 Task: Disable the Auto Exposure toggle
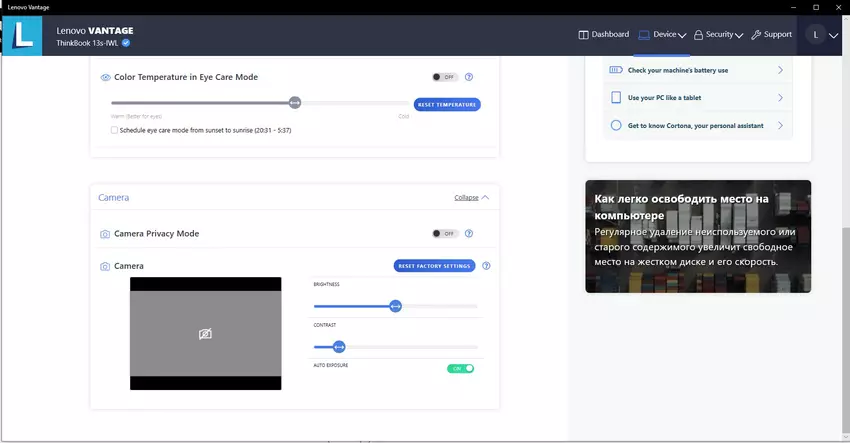point(460,368)
